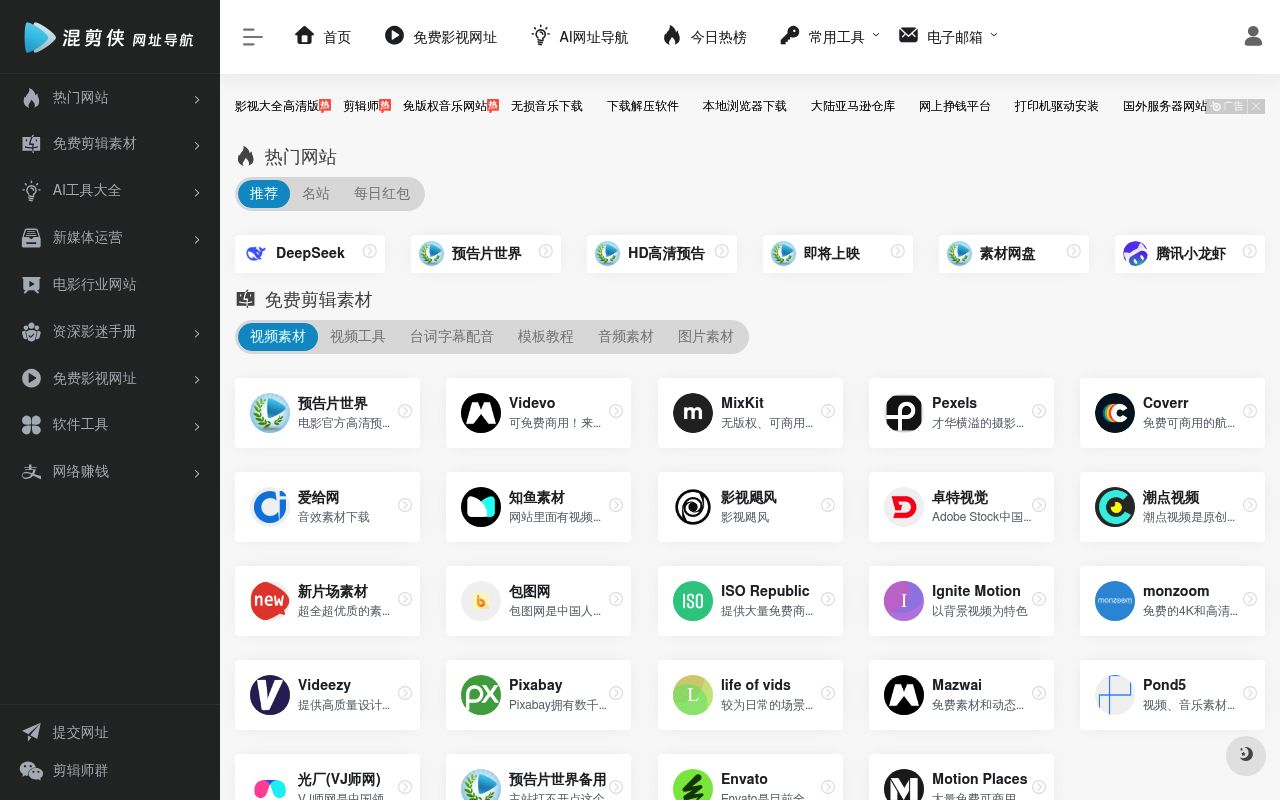
Task: Click the life of vids logo
Action: tap(693, 695)
